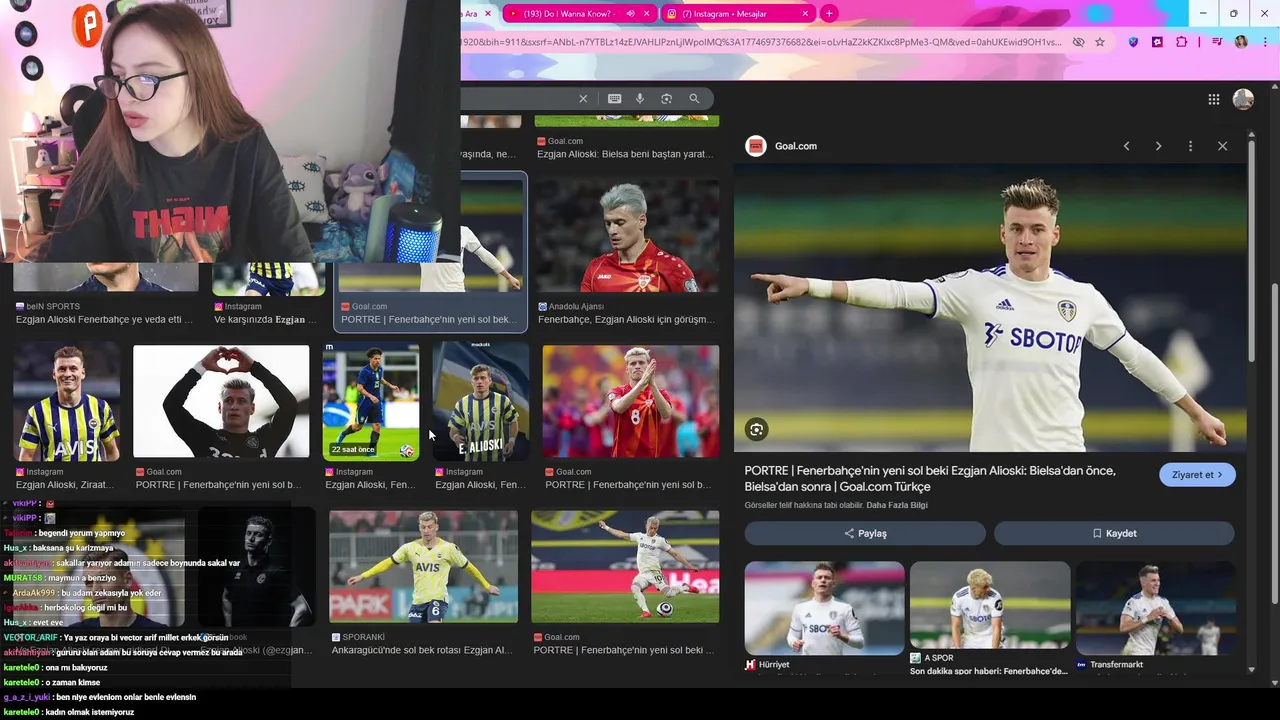Click the 'Son dakika spor haberi' caption

[x=988, y=671]
